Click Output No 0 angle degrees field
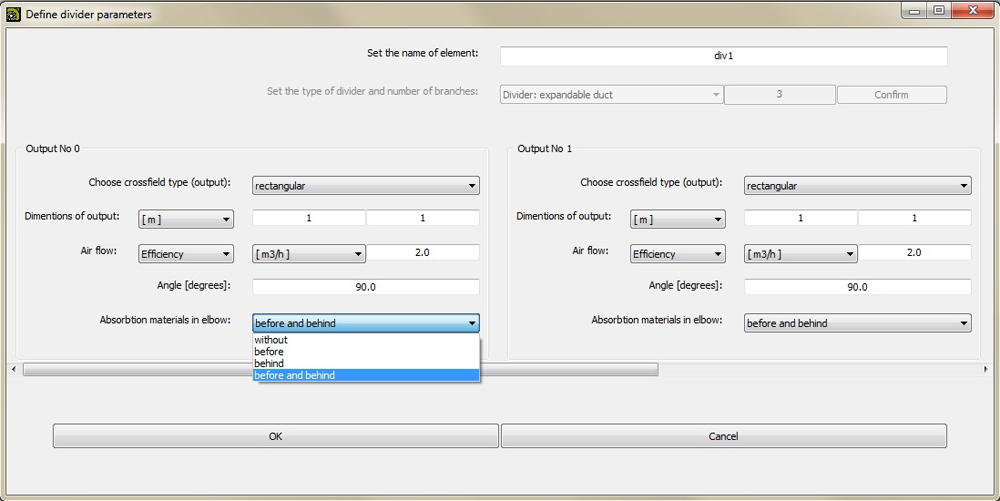Image resolution: width=1000 pixels, height=501 pixels. click(x=366, y=287)
